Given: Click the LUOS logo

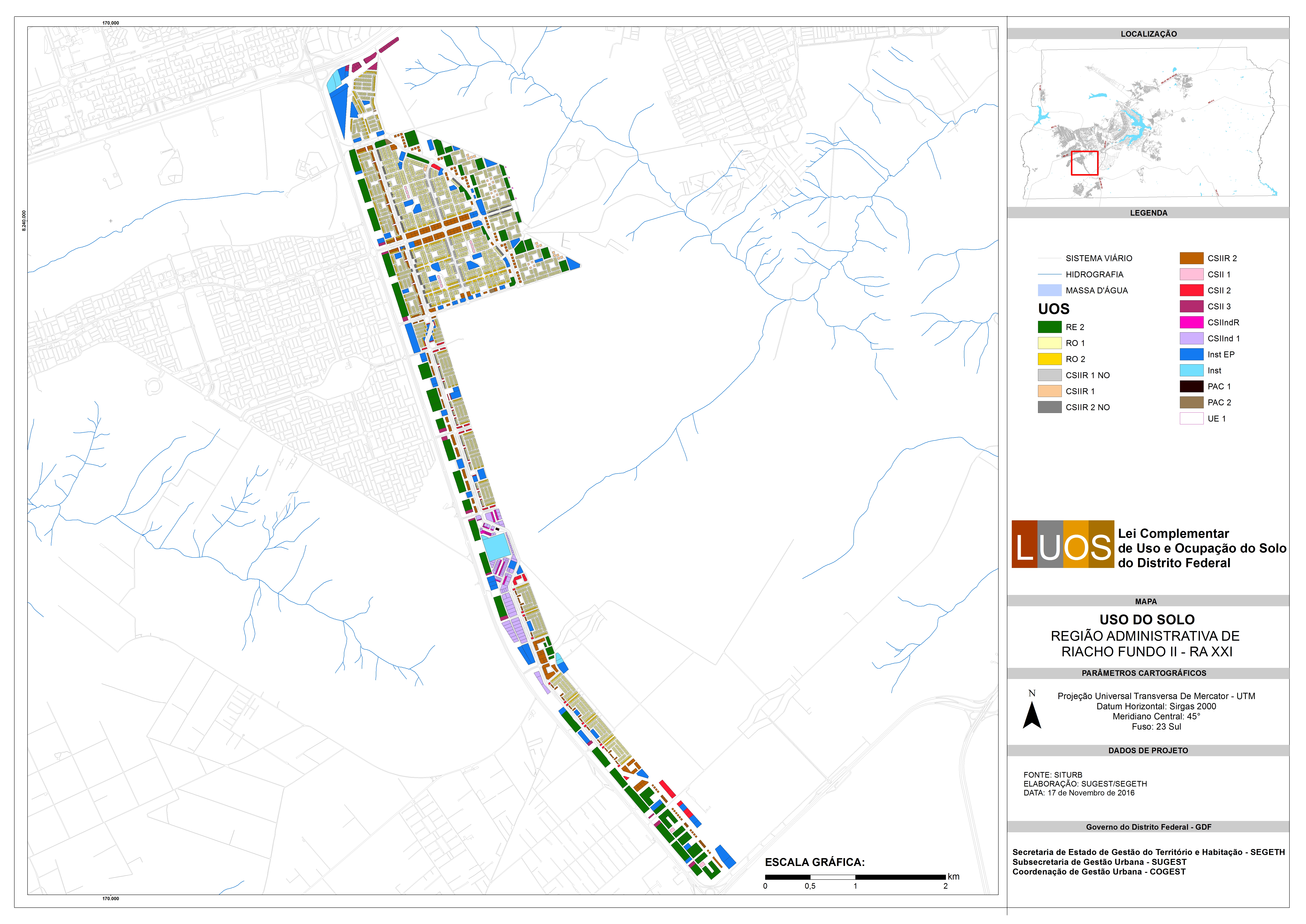Looking at the screenshot, I should tap(1063, 544).
